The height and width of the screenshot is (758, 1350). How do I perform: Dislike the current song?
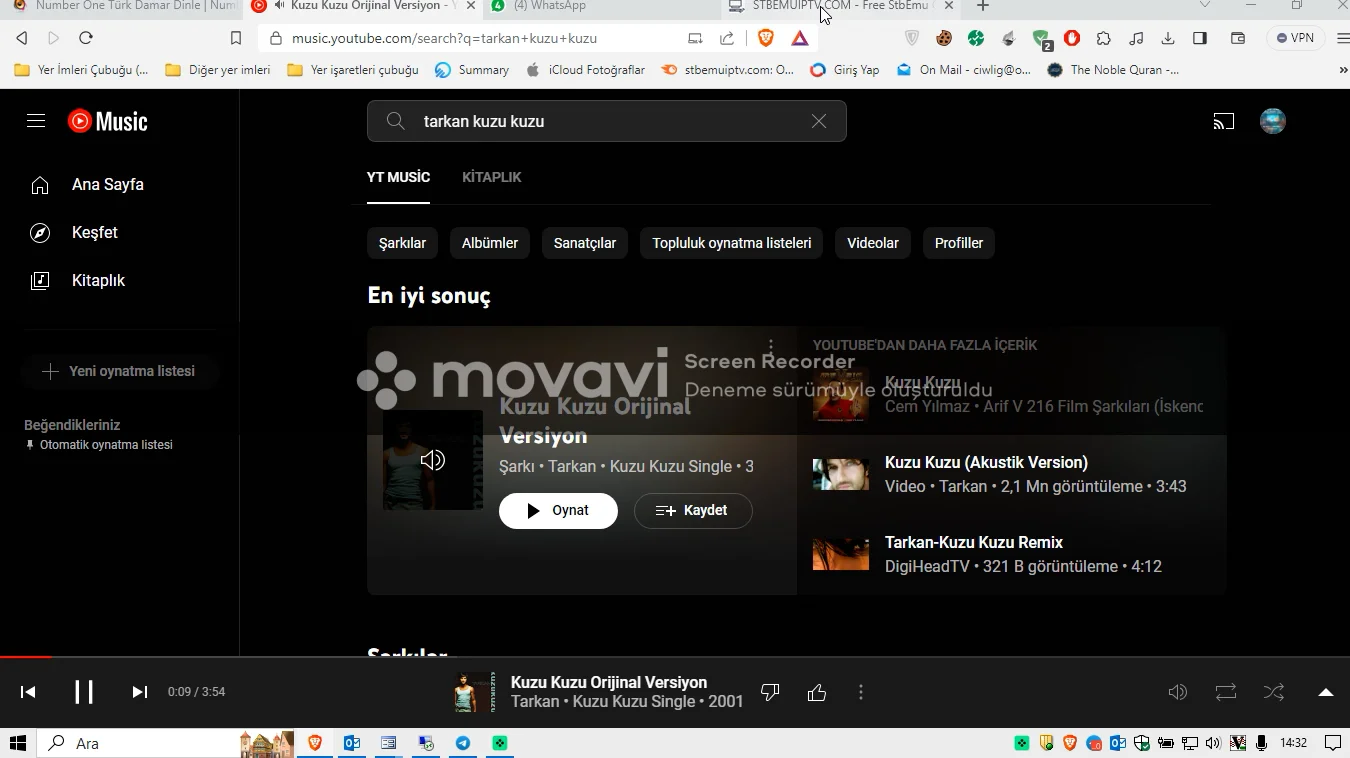(770, 692)
